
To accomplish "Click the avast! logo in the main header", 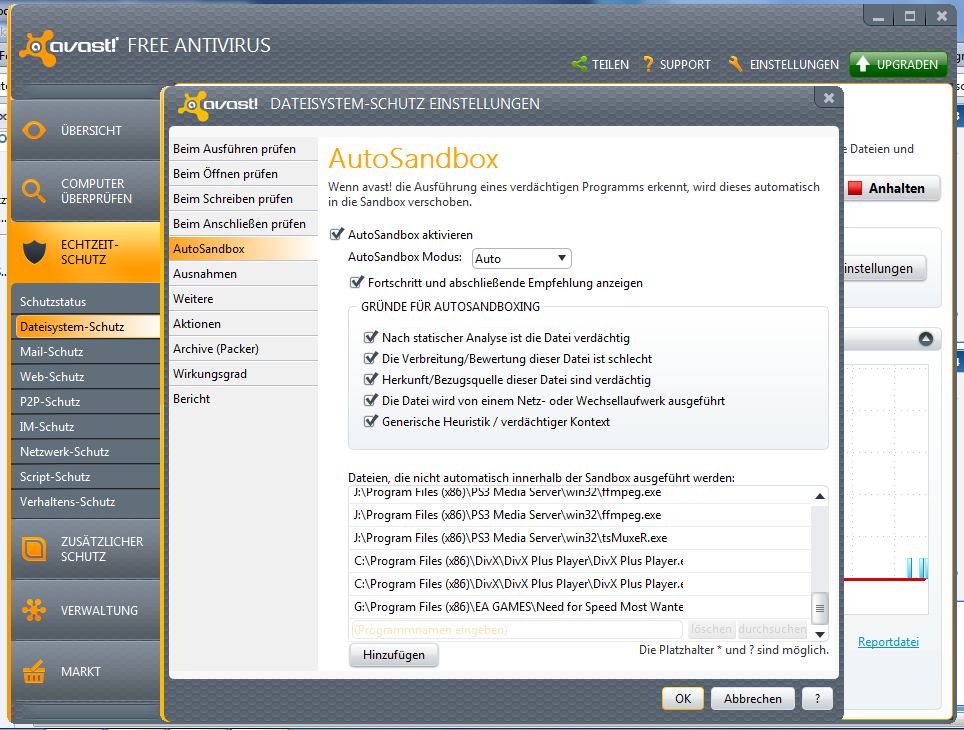I will coord(68,47).
